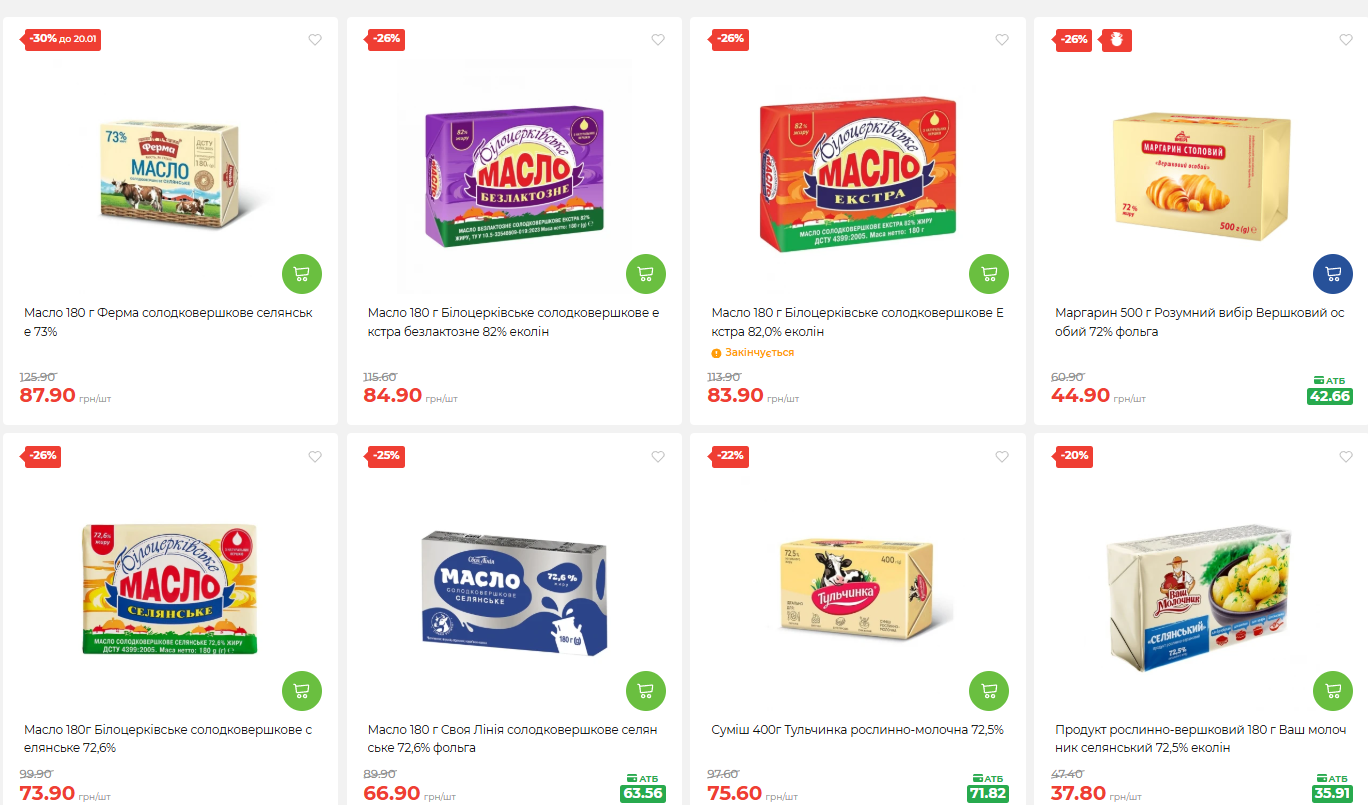
Task: Add Ферма 73% butter to cart
Action: 302,274
